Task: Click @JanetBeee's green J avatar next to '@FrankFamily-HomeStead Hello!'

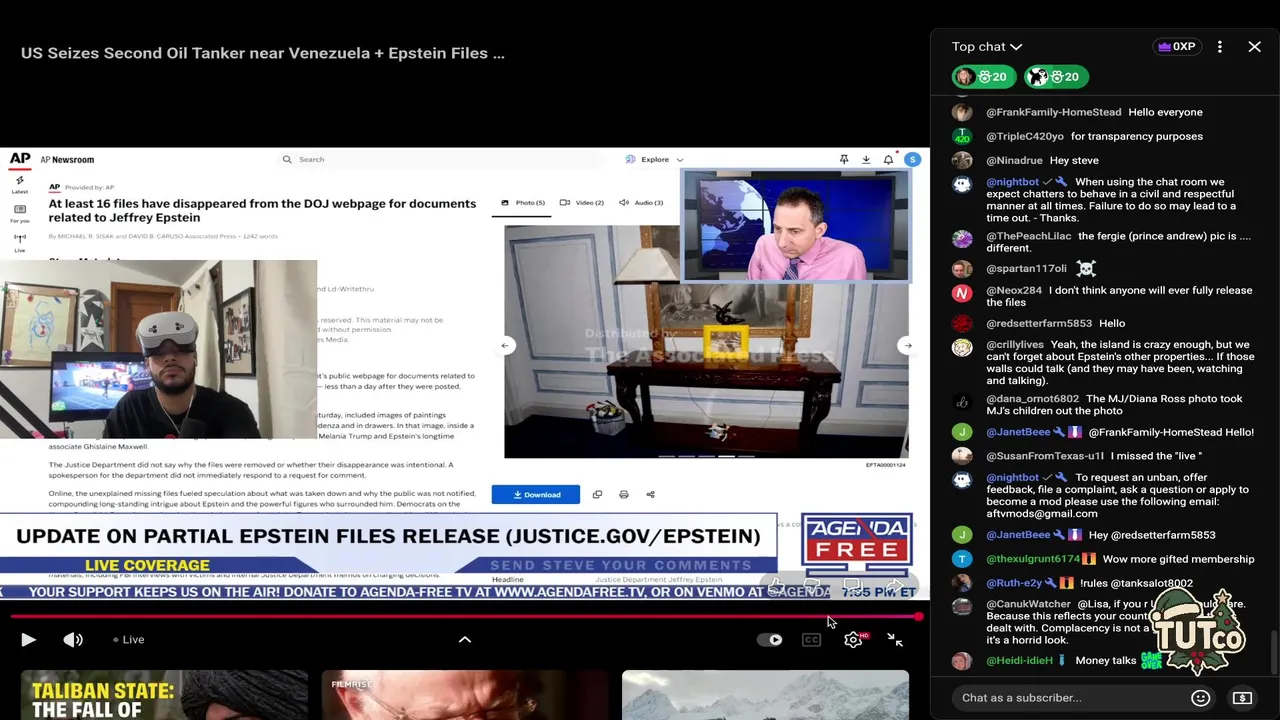Action: [962, 432]
